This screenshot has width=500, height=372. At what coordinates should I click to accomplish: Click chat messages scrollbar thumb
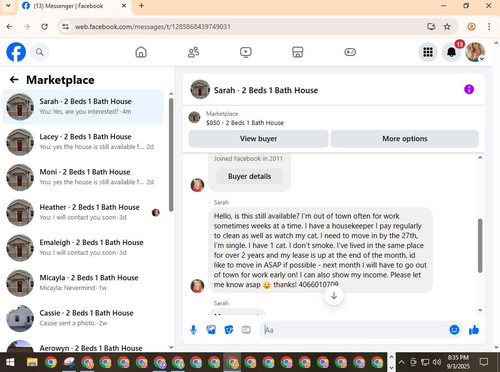[480, 246]
